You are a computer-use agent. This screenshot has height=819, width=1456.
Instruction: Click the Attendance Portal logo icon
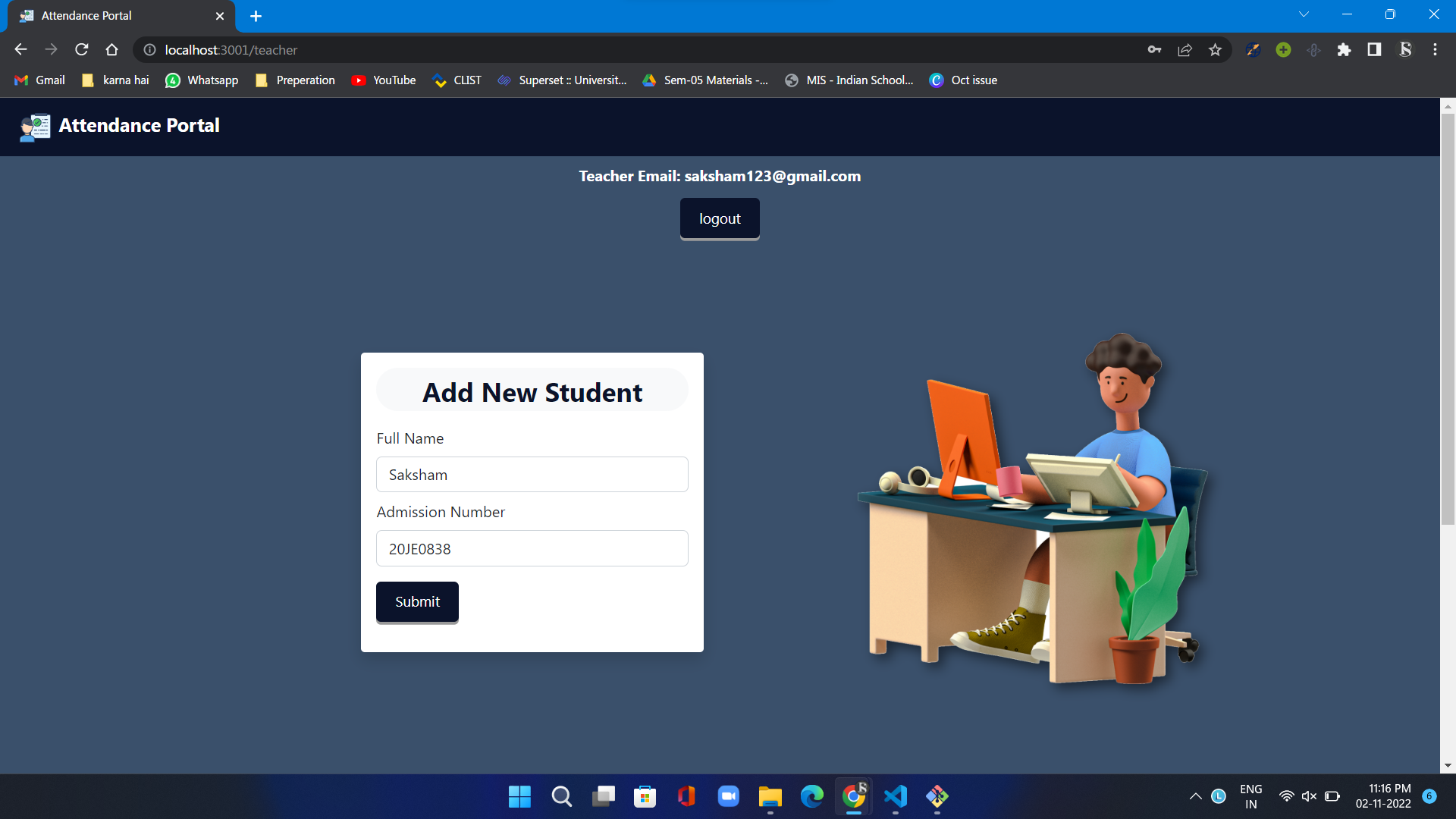[35, 127]
